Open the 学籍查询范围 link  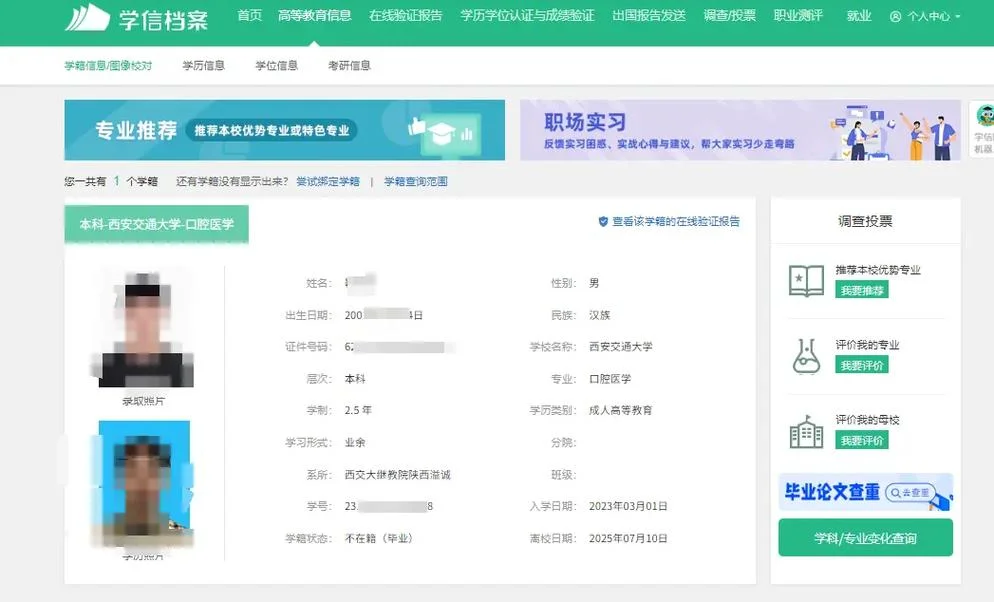pos(416,181)
